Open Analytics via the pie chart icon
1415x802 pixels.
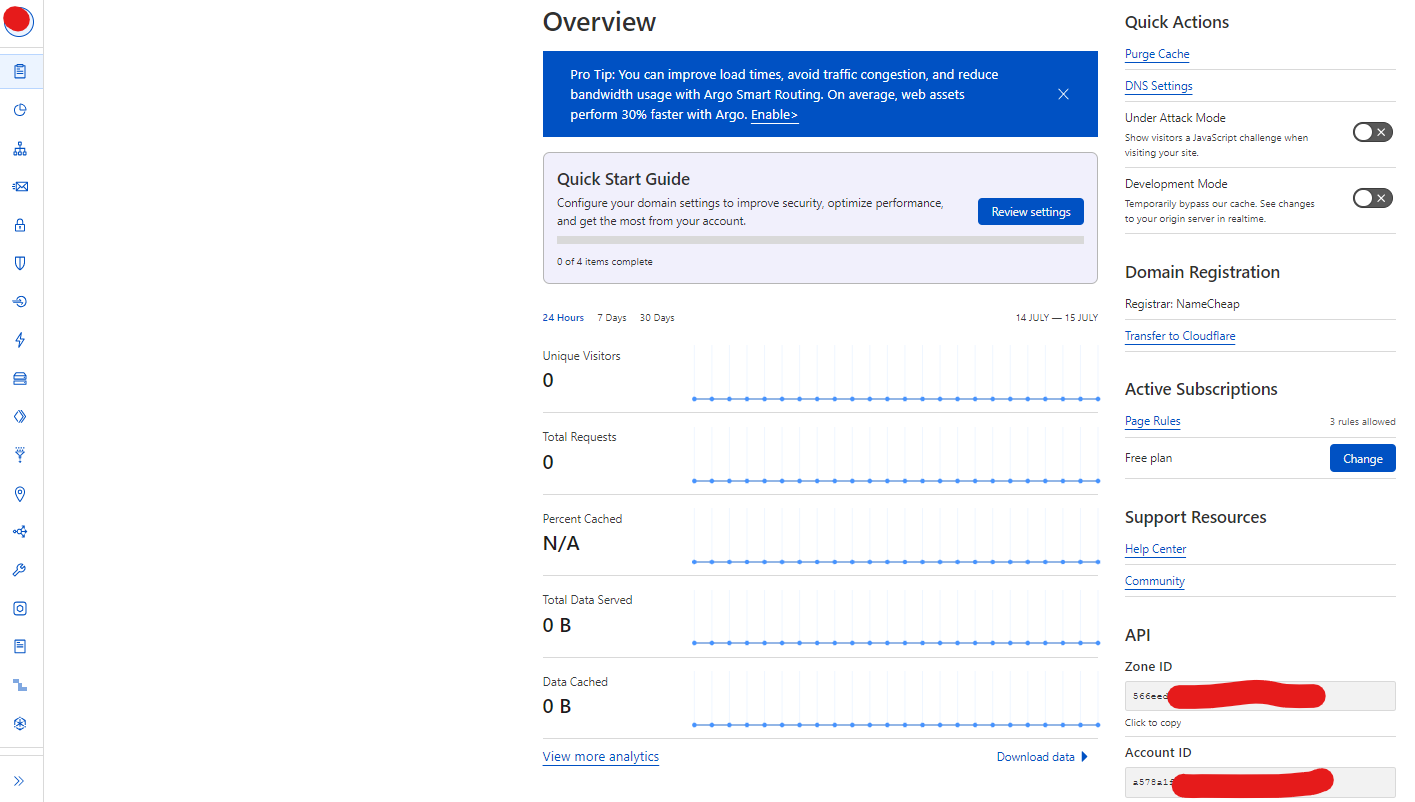pos(20,110)
